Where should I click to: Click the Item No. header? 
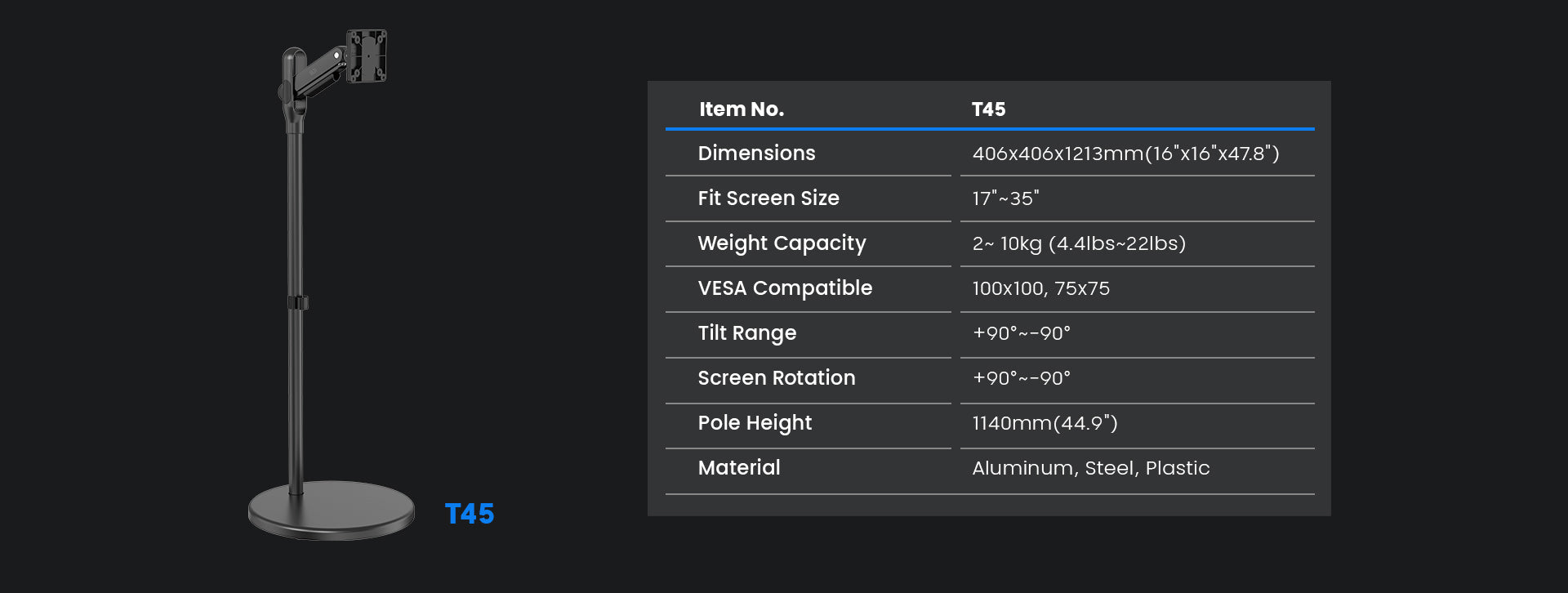coord(741,109)
